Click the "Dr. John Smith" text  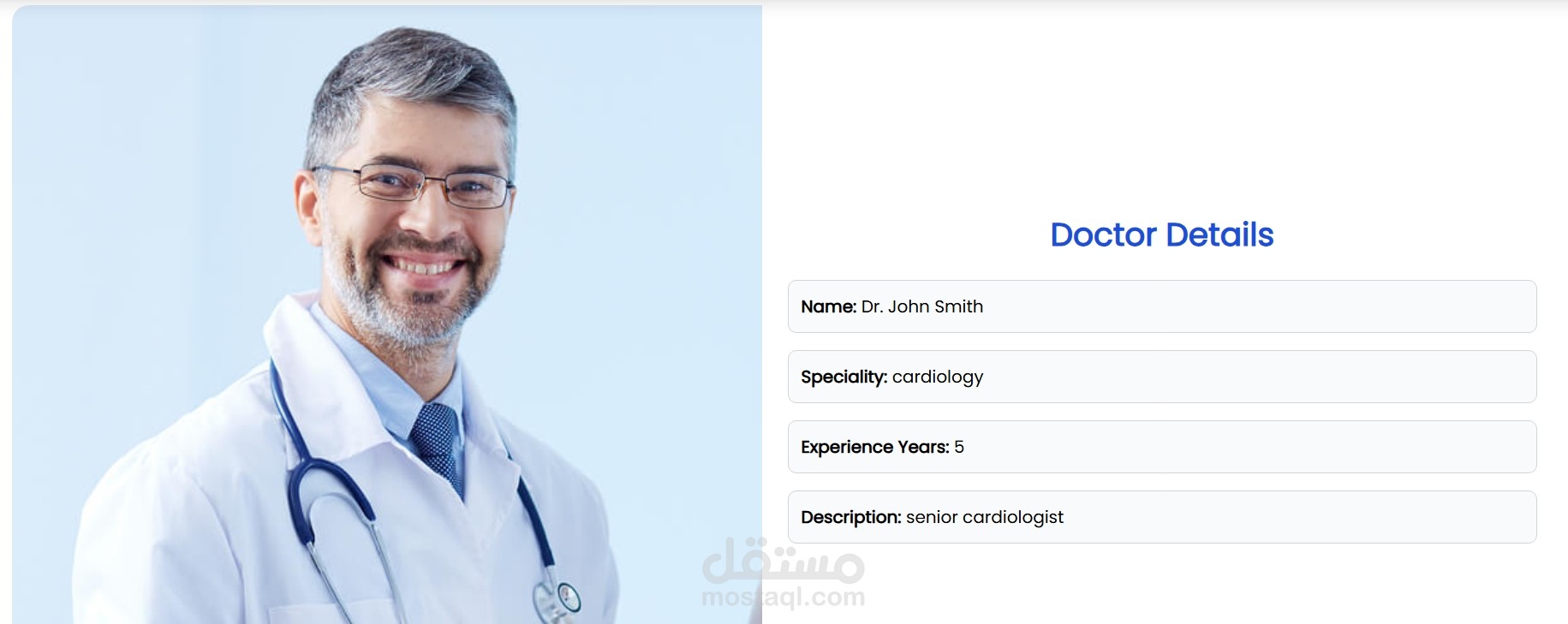pyautogui.click(x=922, y=306)
